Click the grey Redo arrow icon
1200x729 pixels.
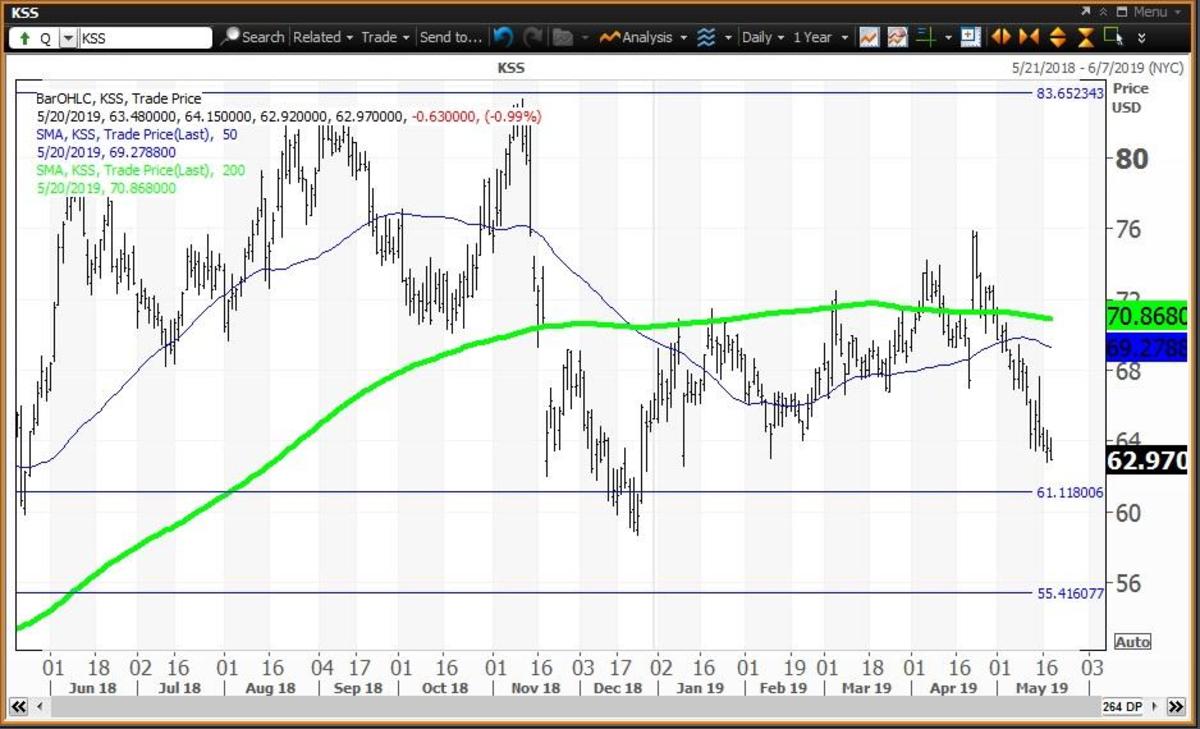(534, 37)
